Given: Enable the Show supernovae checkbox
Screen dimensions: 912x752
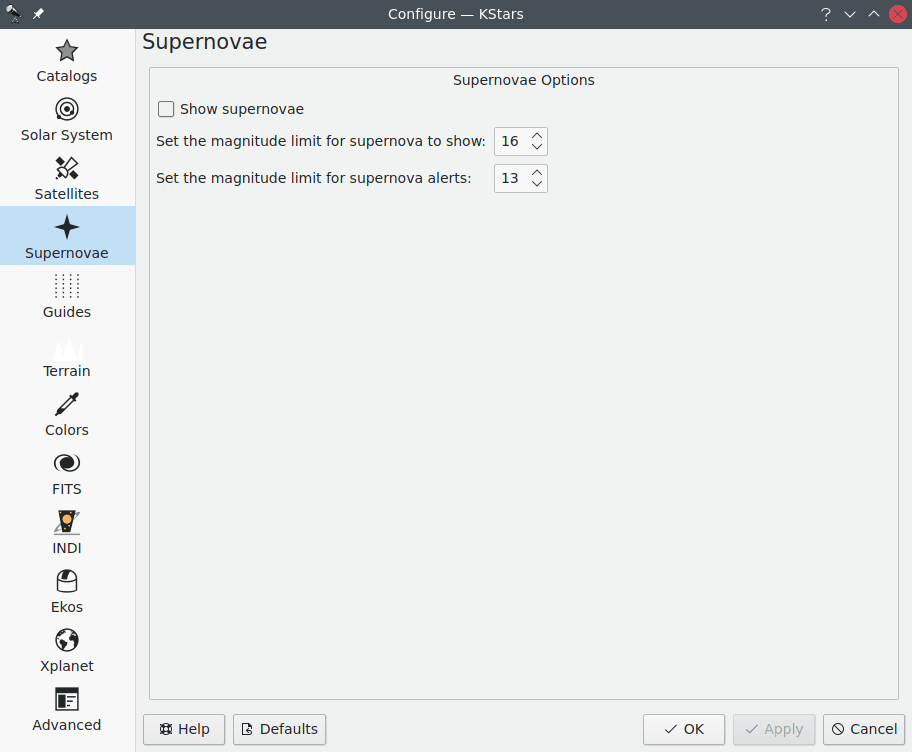Looking at the screenshot, I should (165, 109).
